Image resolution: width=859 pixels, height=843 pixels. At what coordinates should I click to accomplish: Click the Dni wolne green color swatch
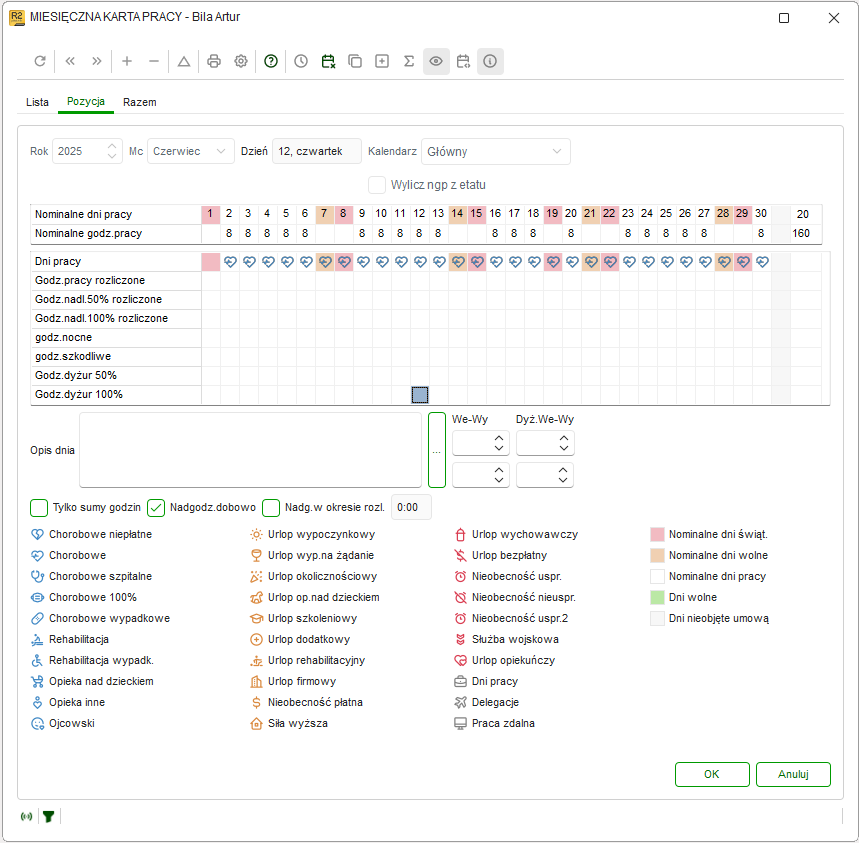pyautogui.click(x=657, y=598)
